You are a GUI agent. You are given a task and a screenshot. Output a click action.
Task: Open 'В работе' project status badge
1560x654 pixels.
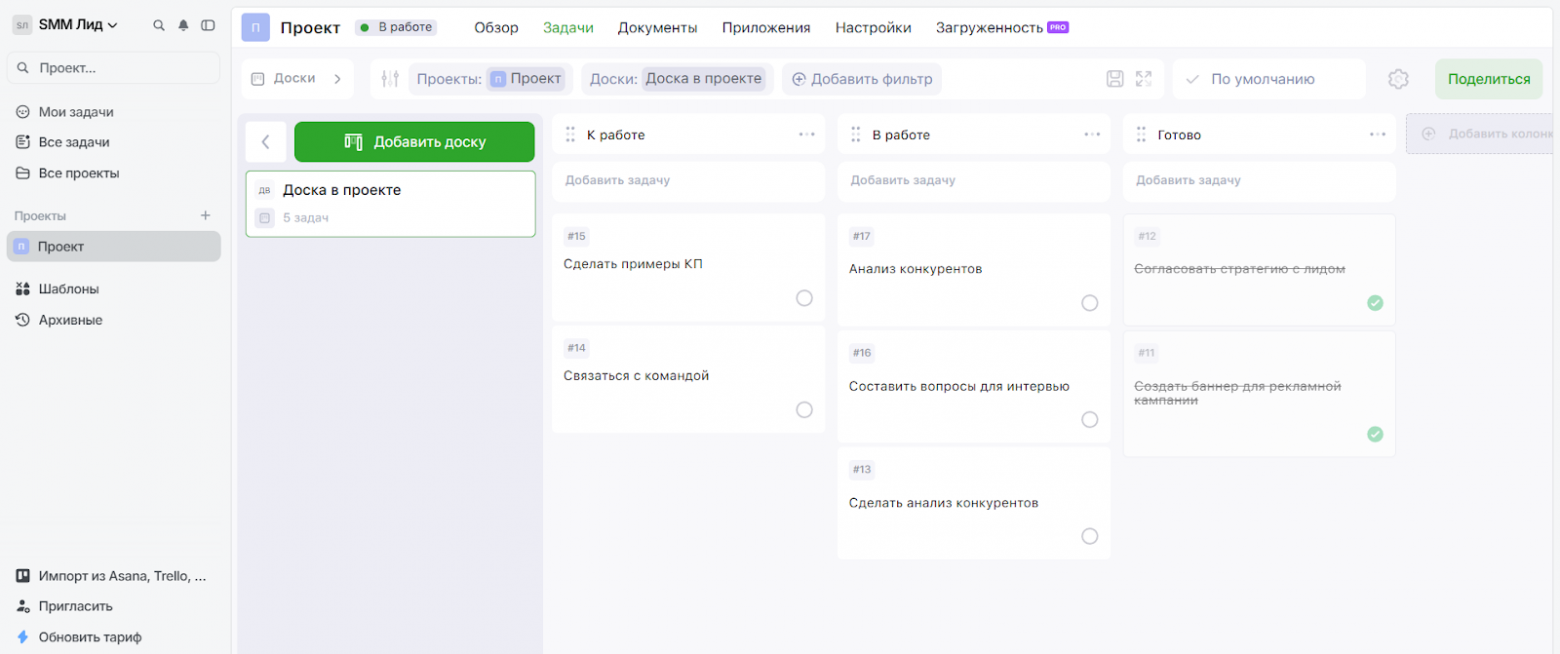396,27
